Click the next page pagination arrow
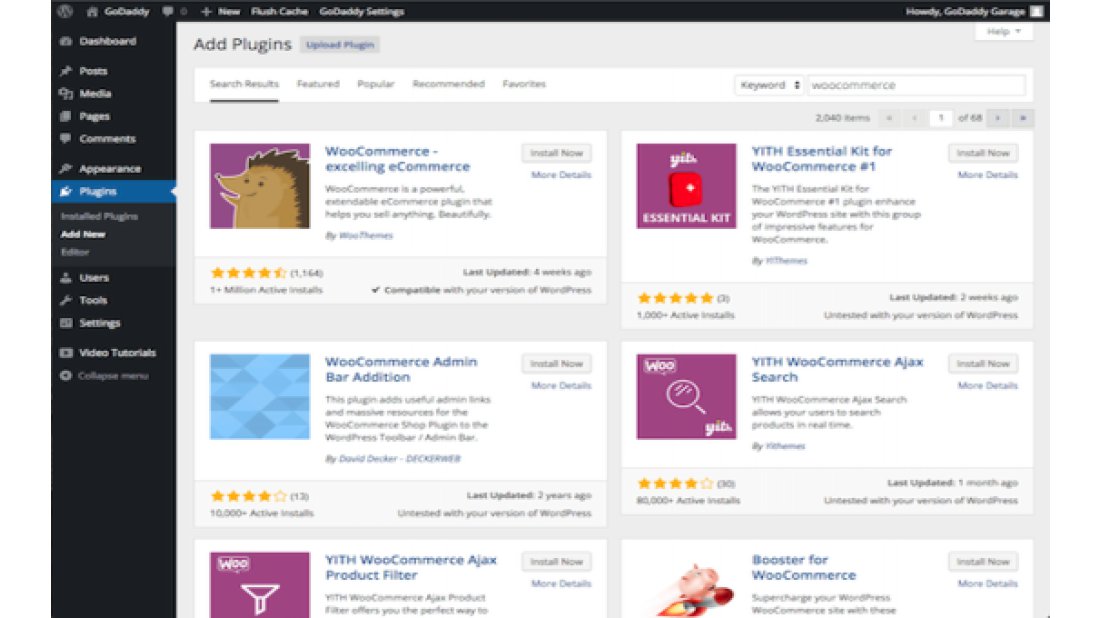1100x618 pixels. tap(997, 117)
